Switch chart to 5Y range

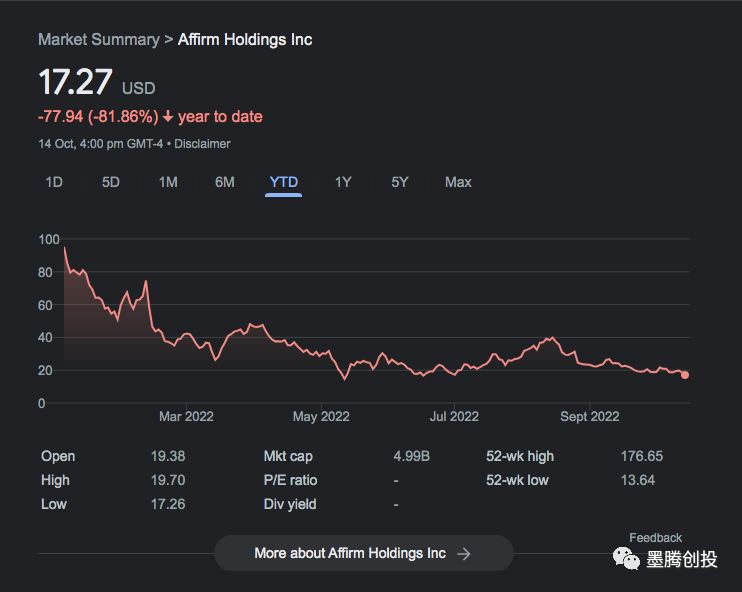point(400,182)
